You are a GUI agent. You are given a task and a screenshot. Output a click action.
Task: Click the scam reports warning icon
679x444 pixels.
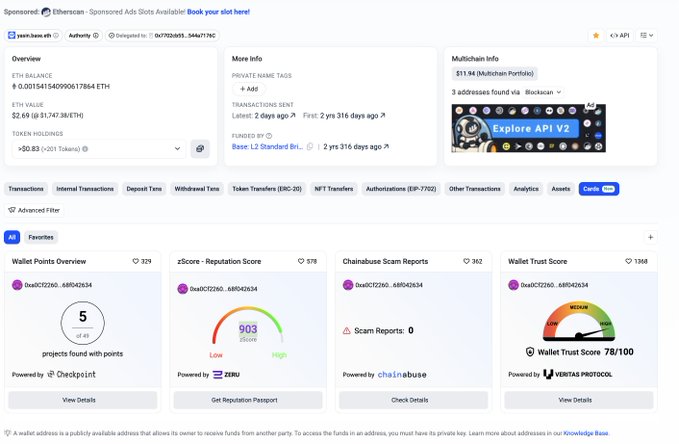coord(347,331)
